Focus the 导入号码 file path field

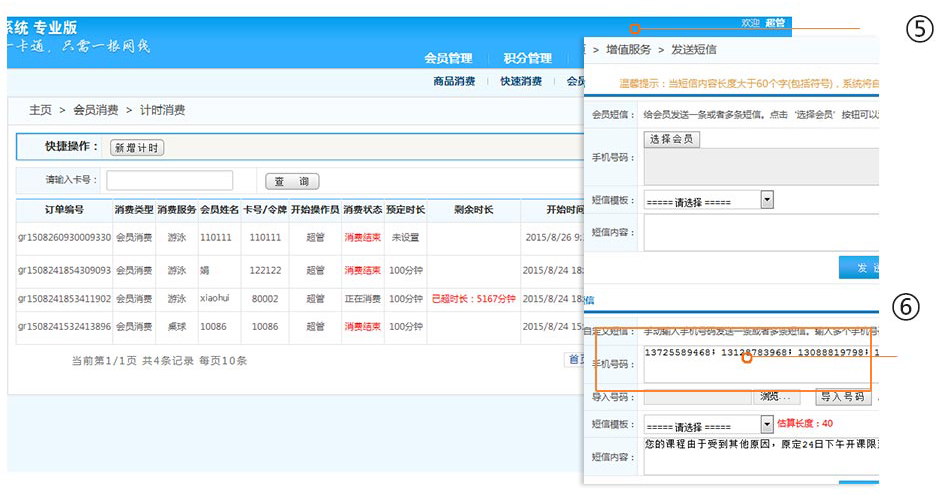(x=698, y=397)
